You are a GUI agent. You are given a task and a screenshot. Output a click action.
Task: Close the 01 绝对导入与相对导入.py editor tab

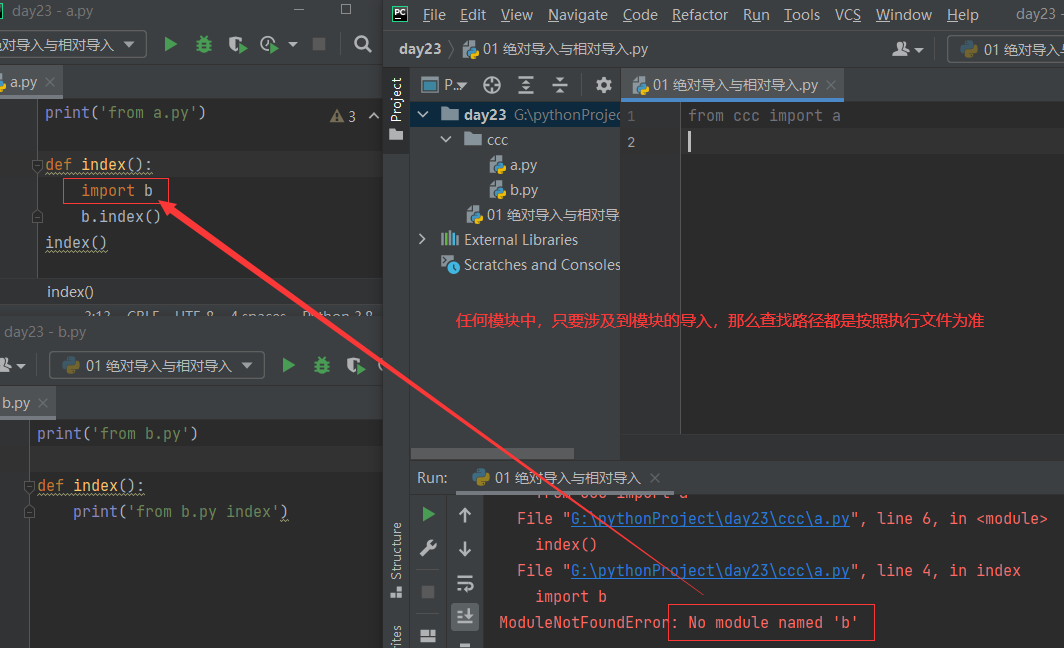[x=831, y=85]
